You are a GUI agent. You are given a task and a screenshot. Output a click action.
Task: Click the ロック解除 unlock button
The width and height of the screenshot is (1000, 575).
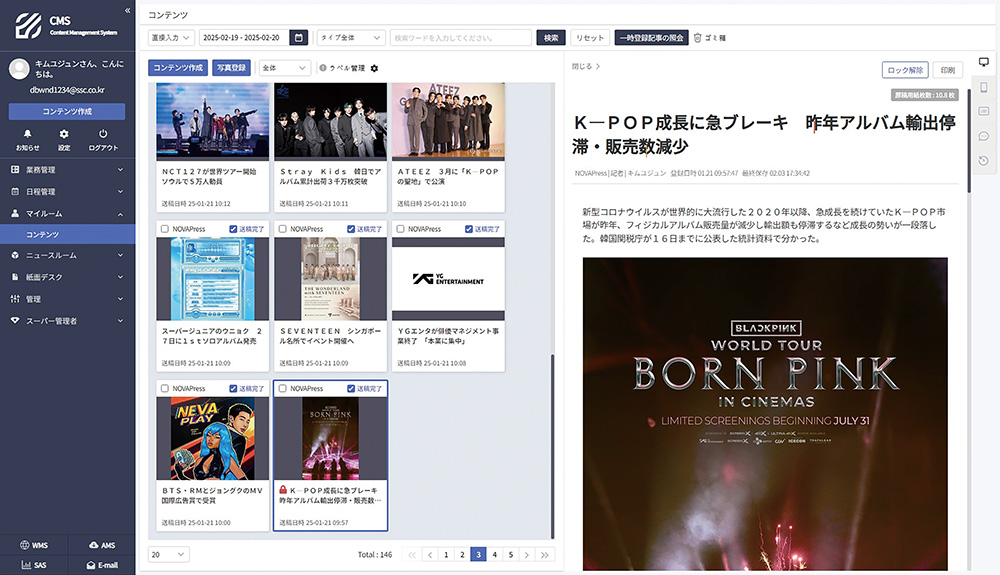point(905,70)
